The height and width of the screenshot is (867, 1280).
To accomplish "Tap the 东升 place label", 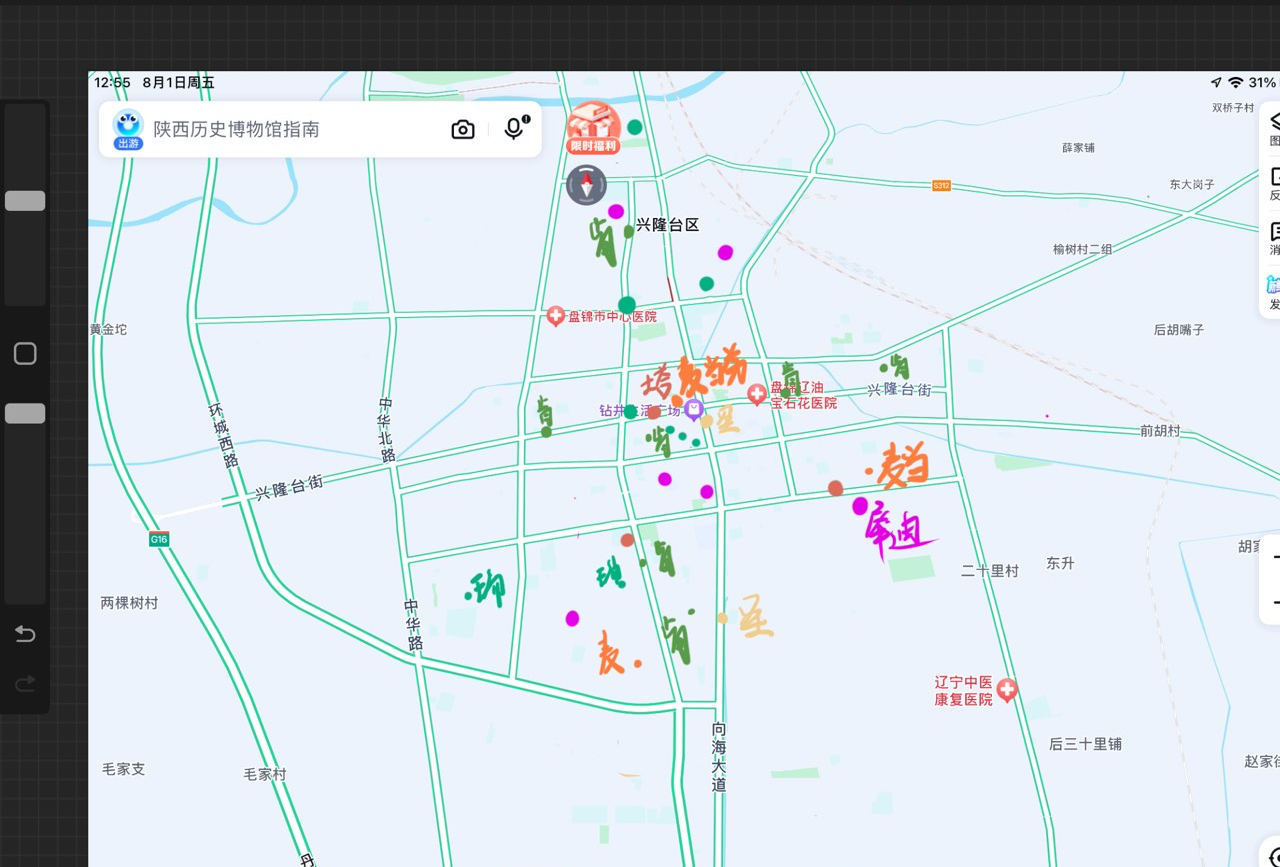I will point(1060,563).
